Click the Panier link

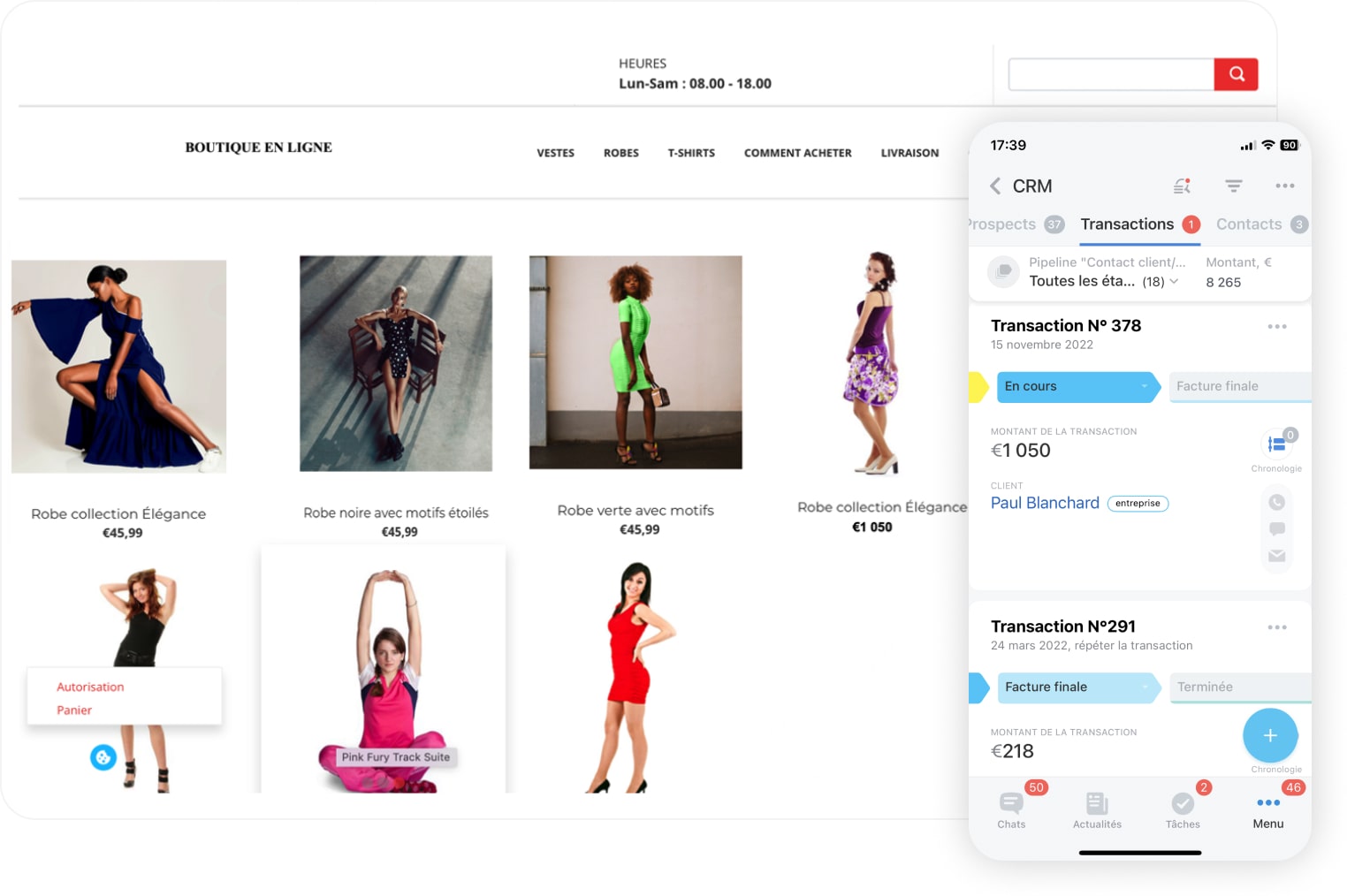point(74,710)
